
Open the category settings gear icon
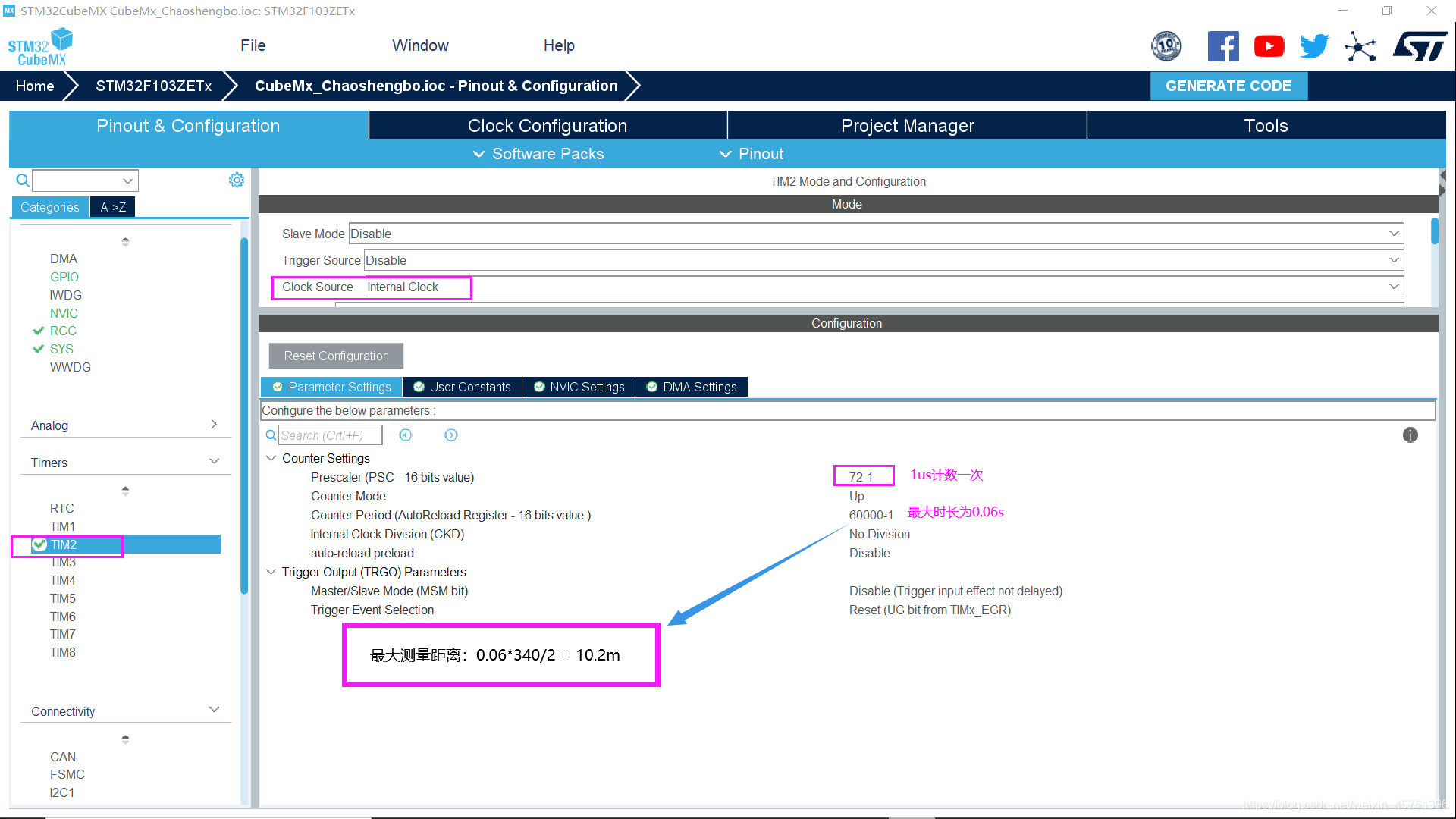tap(237, 180)
